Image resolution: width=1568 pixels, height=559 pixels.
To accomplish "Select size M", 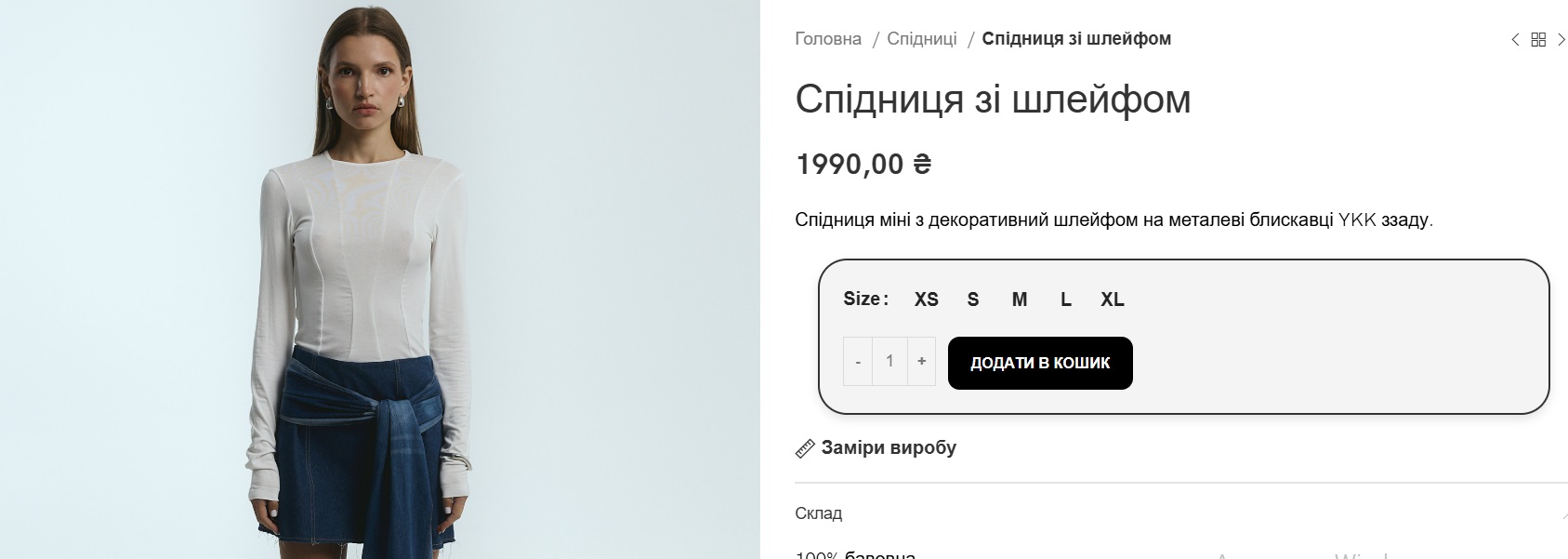I will pyautogui.click(x=1019, y=299).
